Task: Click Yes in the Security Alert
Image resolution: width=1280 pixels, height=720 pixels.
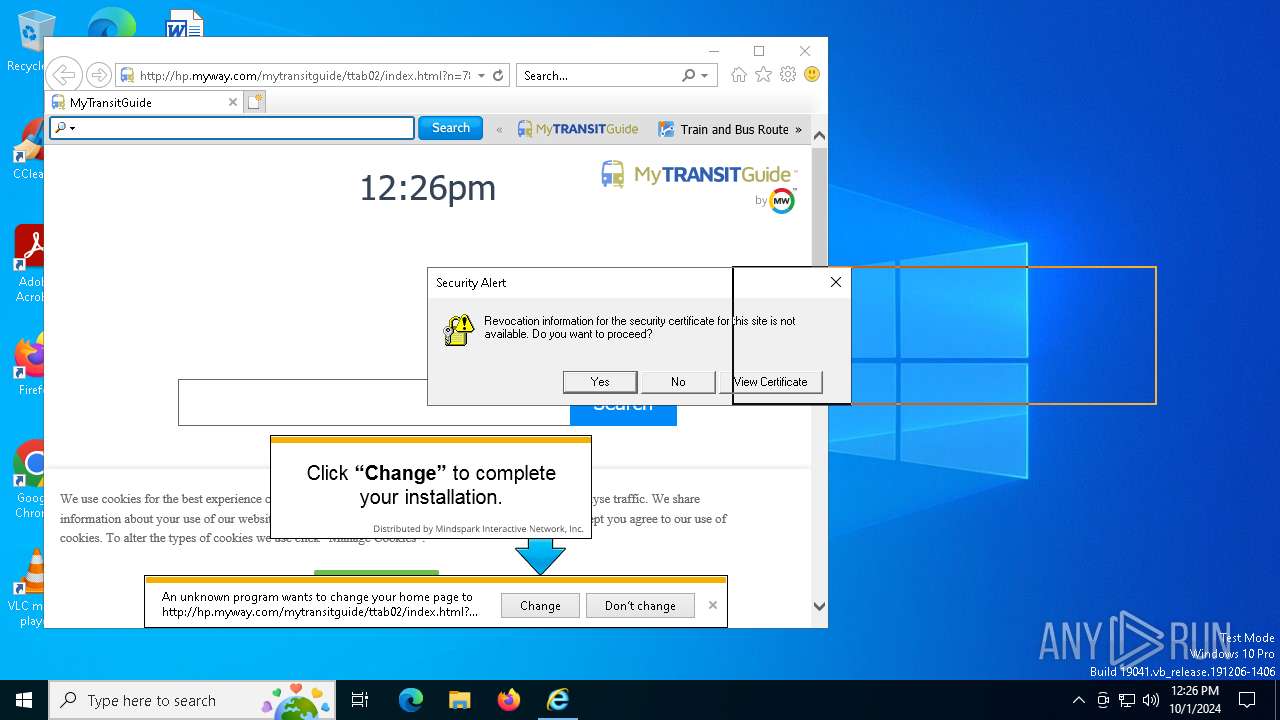Action: click(x=600, y=381)
